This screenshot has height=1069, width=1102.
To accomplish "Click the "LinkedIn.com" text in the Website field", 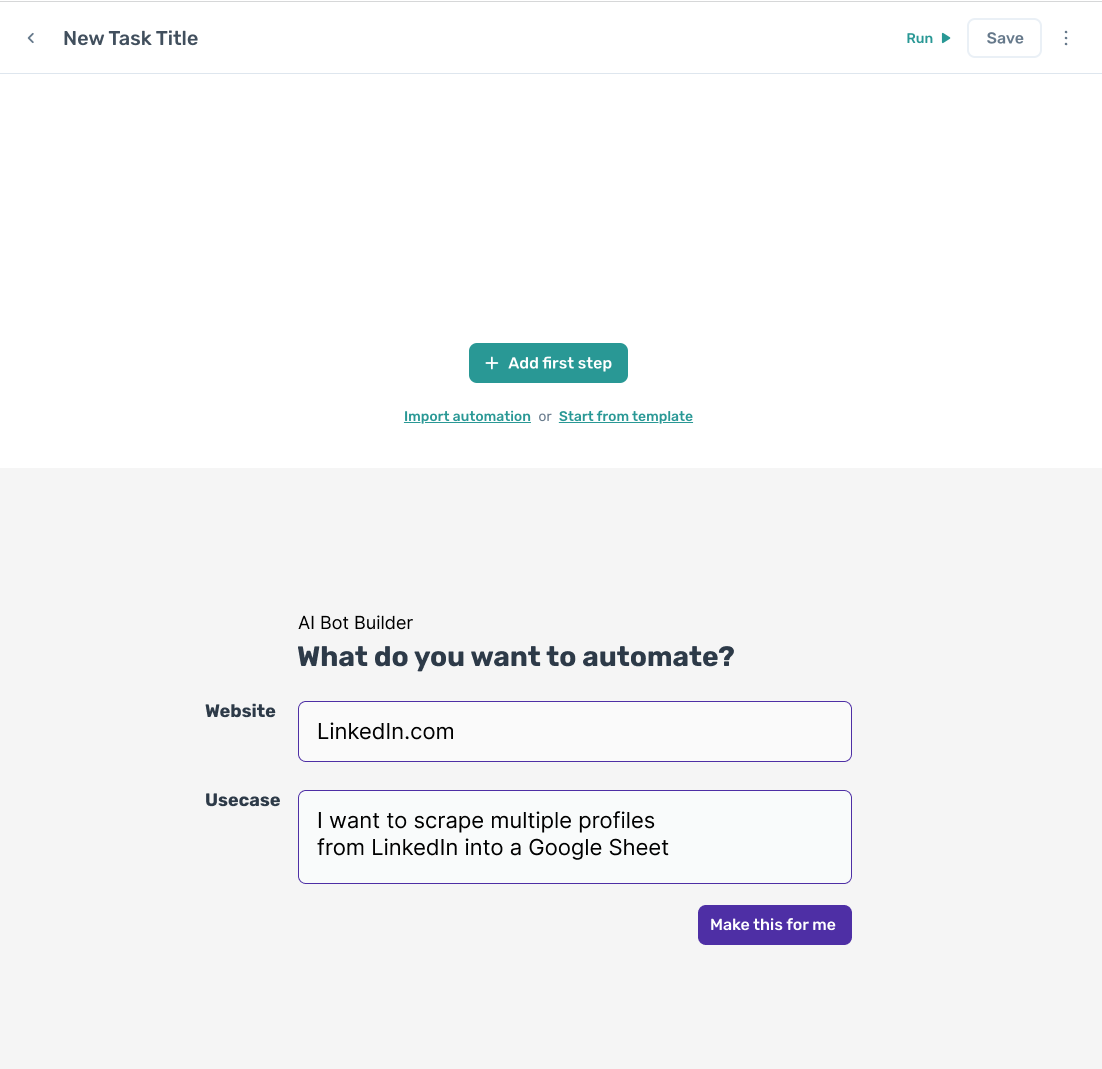I will tap(386, 731).
